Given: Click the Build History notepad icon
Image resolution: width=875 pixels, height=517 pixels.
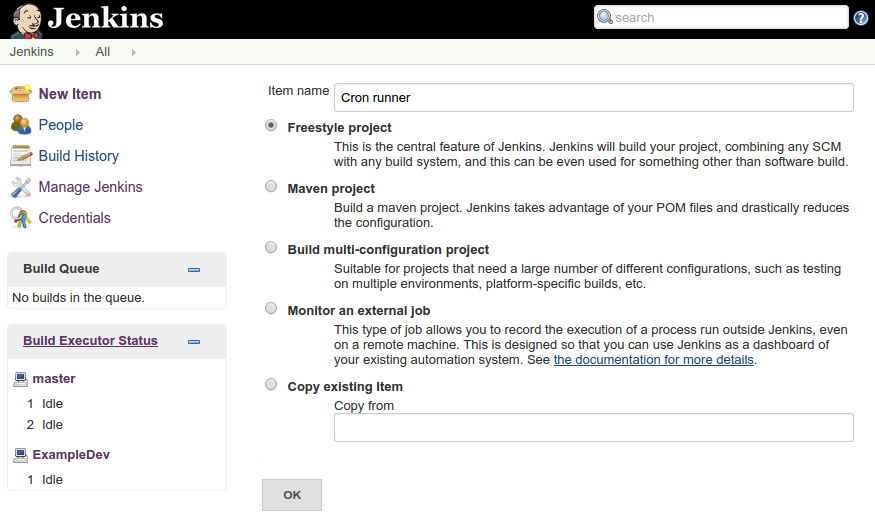Looking at the screenshot, I should pyautogui.click(x=21, y=156).
